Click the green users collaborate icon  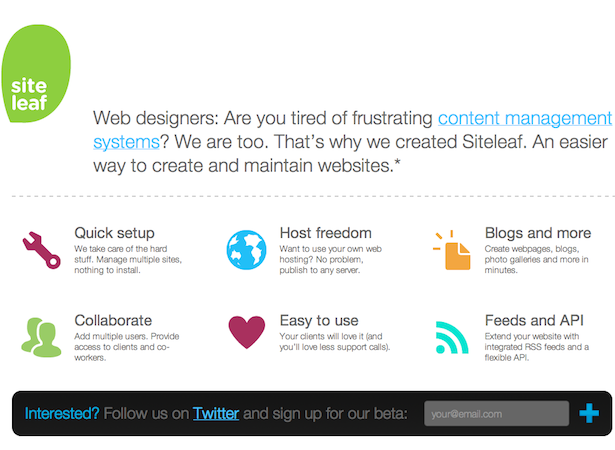click(41, 337)
